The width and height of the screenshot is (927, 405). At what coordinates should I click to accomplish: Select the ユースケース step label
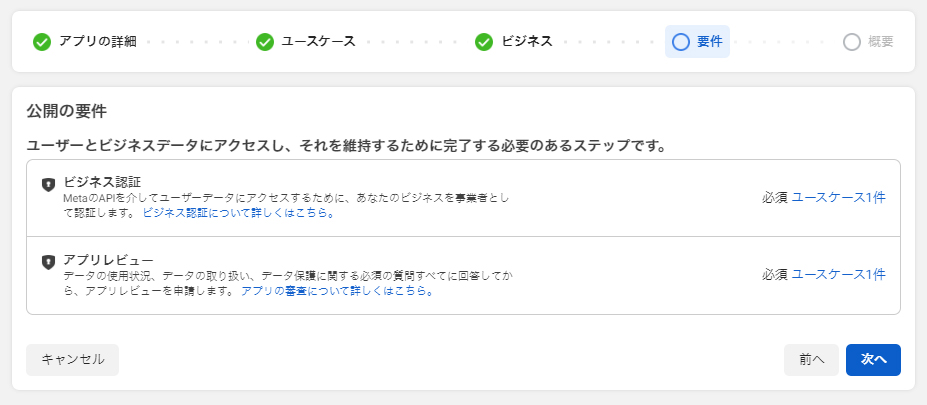click(318, 42)
